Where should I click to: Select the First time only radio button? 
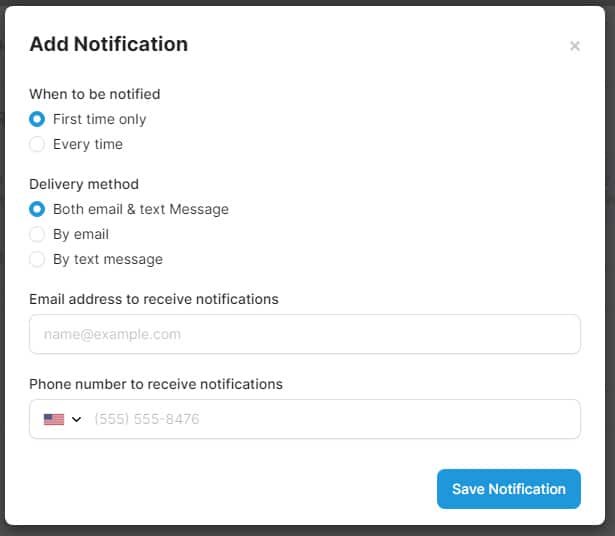tap(37, 119)
